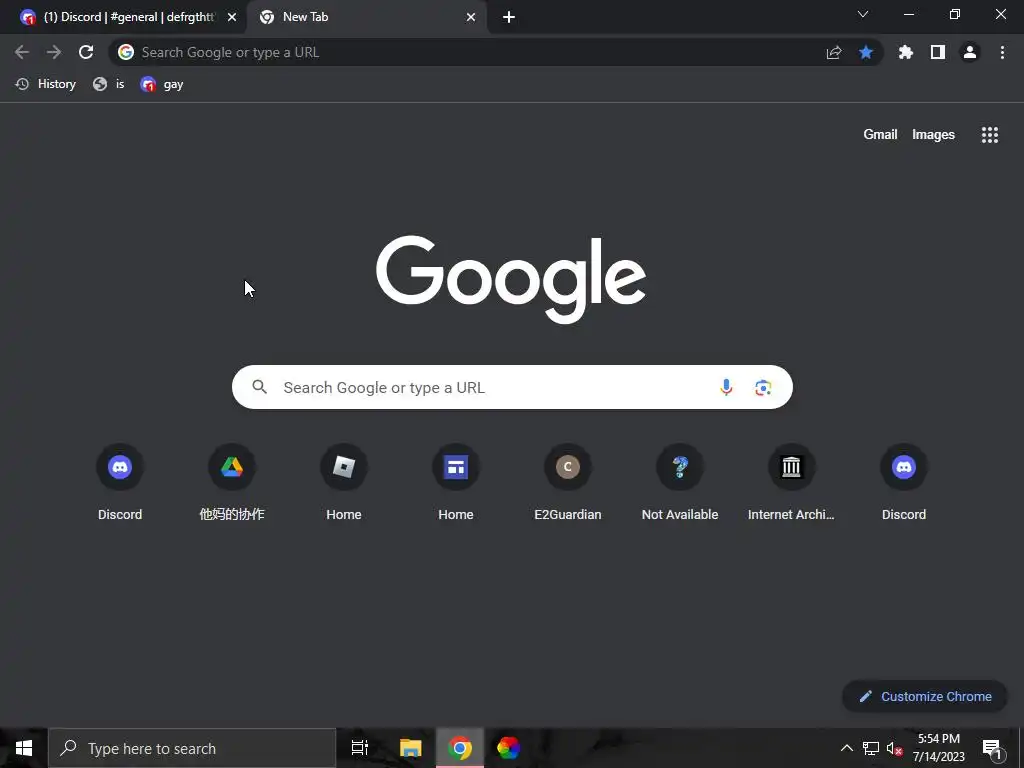Open the Roblox Home shortcut
This screenshot has height=768, width=1024.
(344, 483)
